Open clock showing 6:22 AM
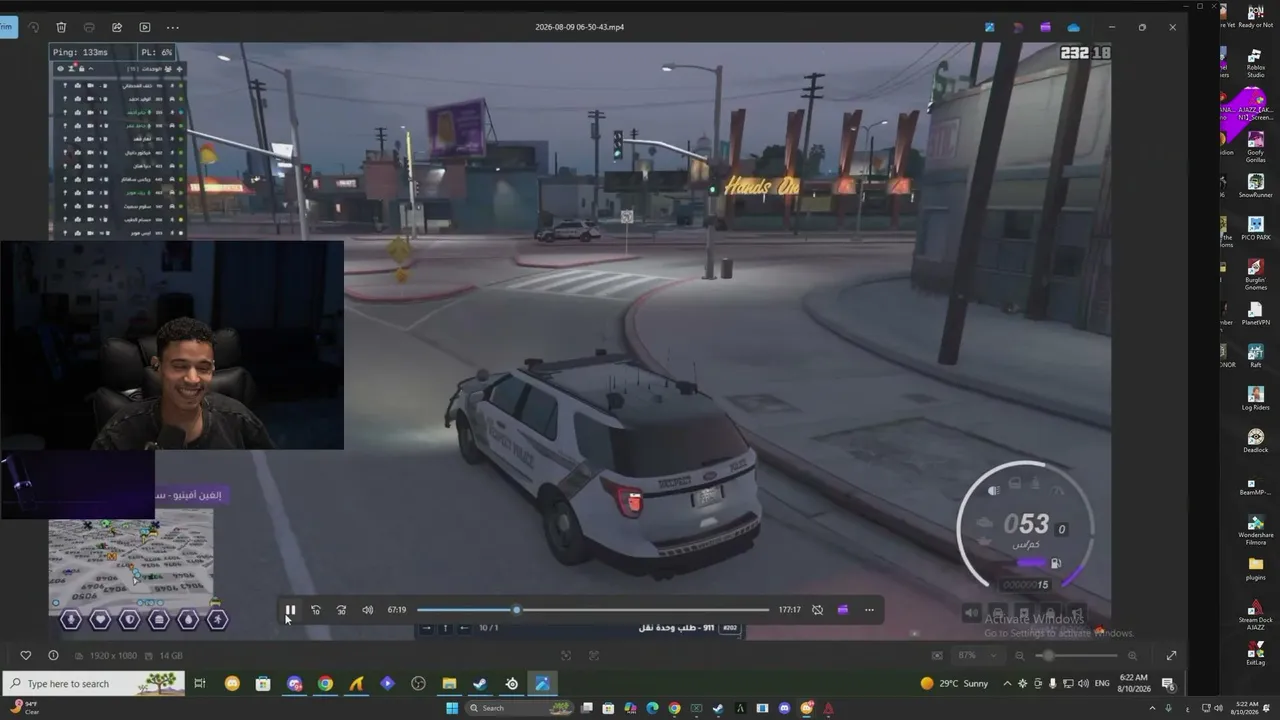 [x=1134, y=684]
